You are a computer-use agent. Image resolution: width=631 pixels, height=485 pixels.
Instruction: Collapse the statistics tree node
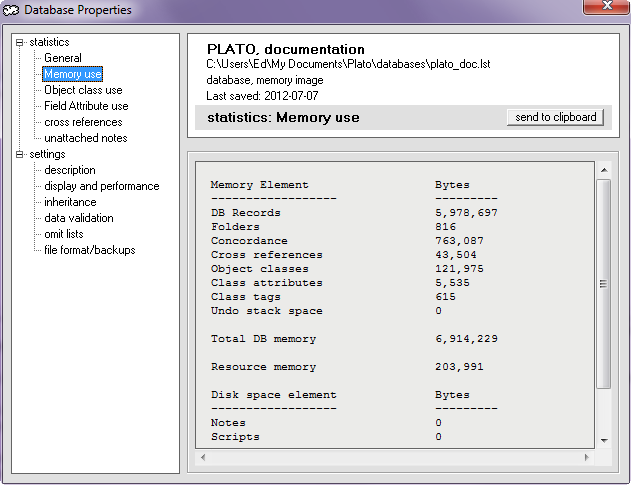[21, 43]
